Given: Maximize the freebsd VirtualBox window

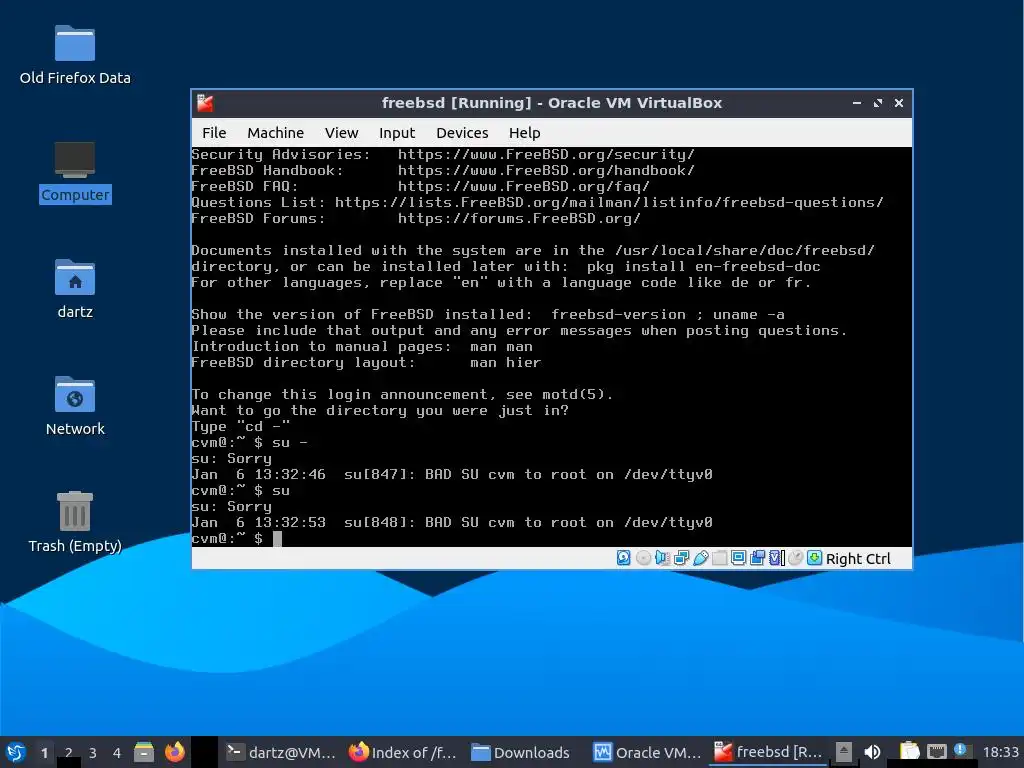Looking at the screenshot, I should click(878, 103).
